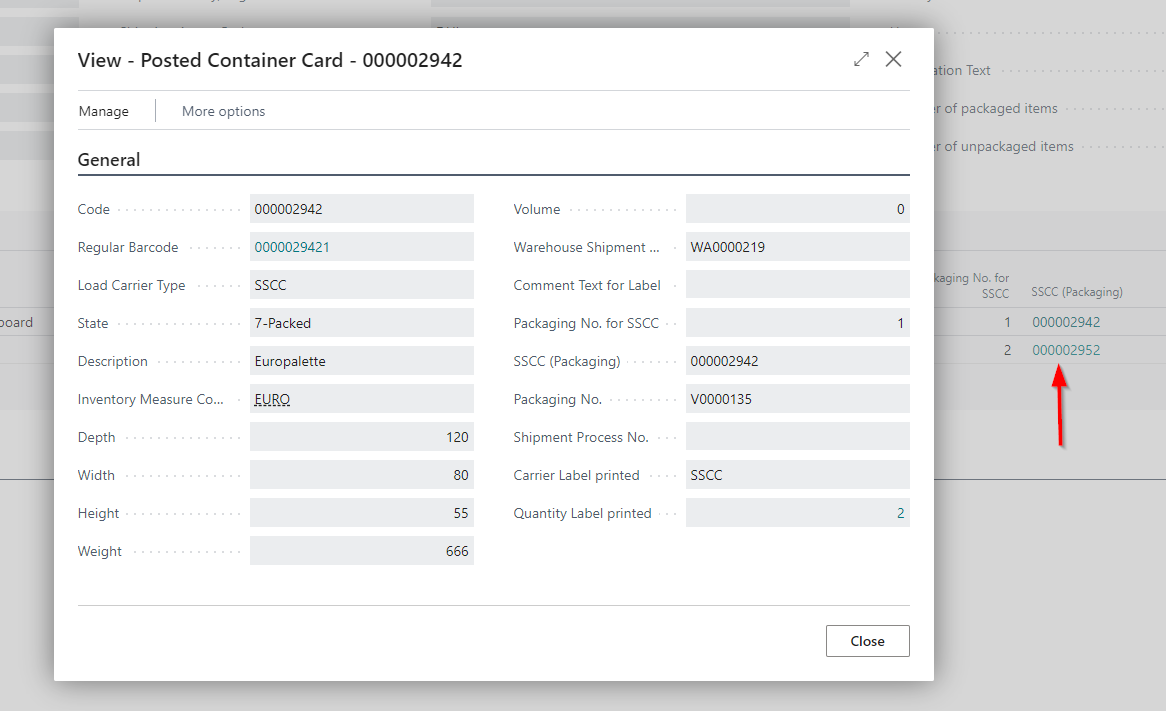The image size is (1166, 711).
Task: Click the Weight field showing 666
Action: 361,551
